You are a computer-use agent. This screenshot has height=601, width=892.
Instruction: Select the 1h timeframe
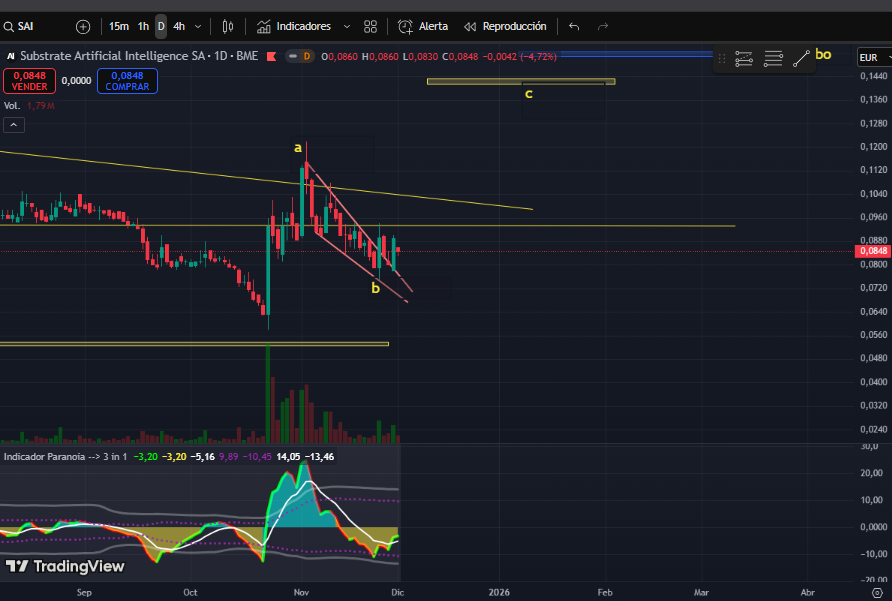coord(144,26)
